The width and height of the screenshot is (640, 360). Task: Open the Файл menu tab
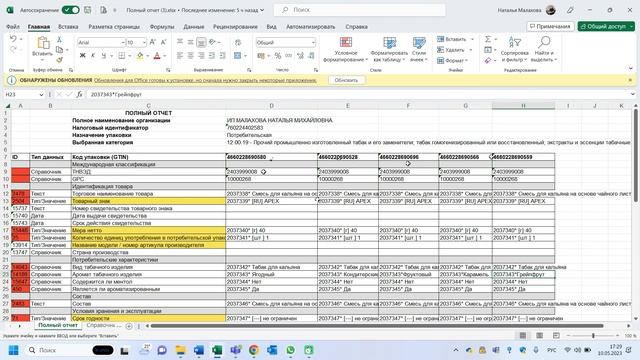pos(13,27)
